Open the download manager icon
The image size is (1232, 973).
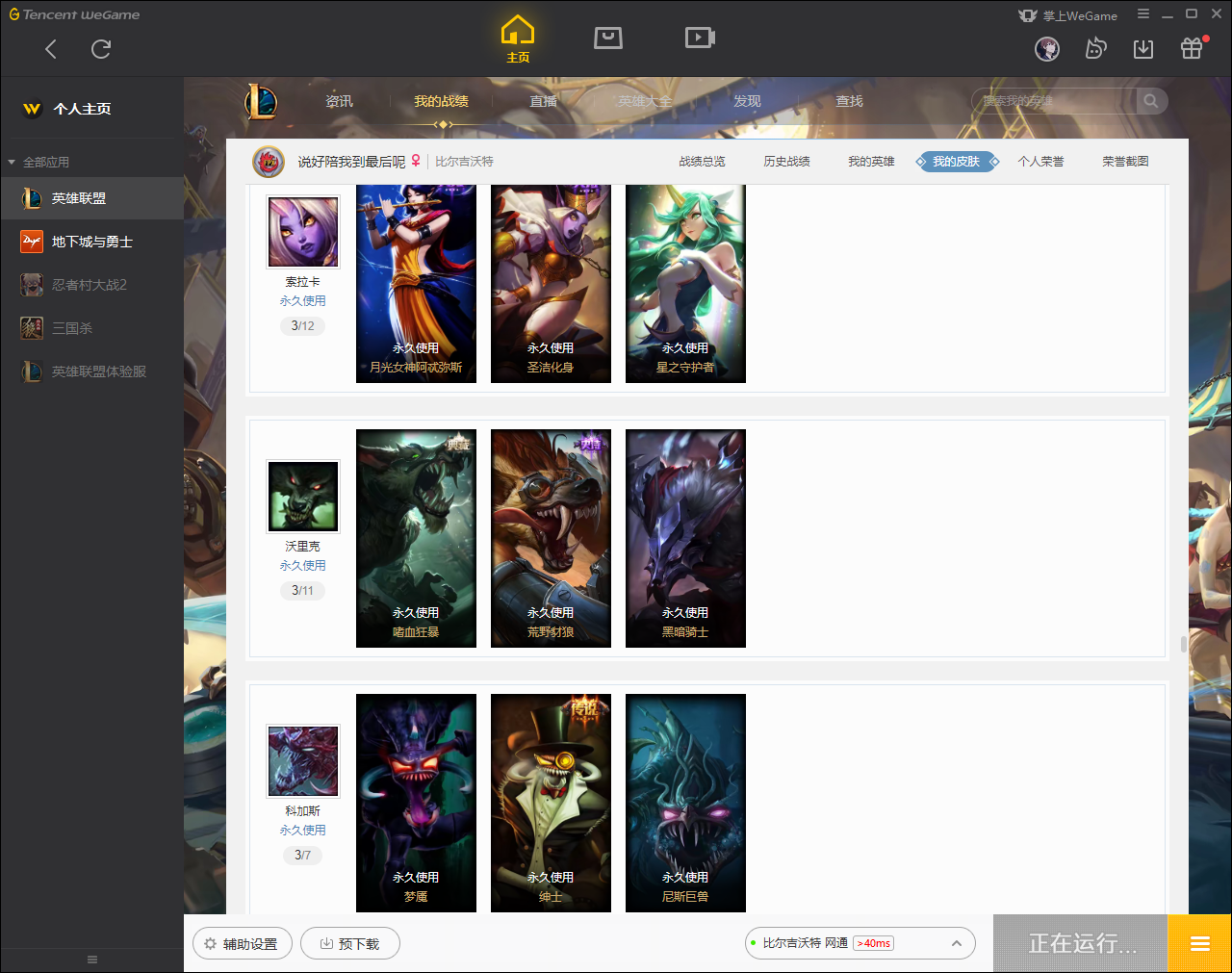click(1143, 48)
